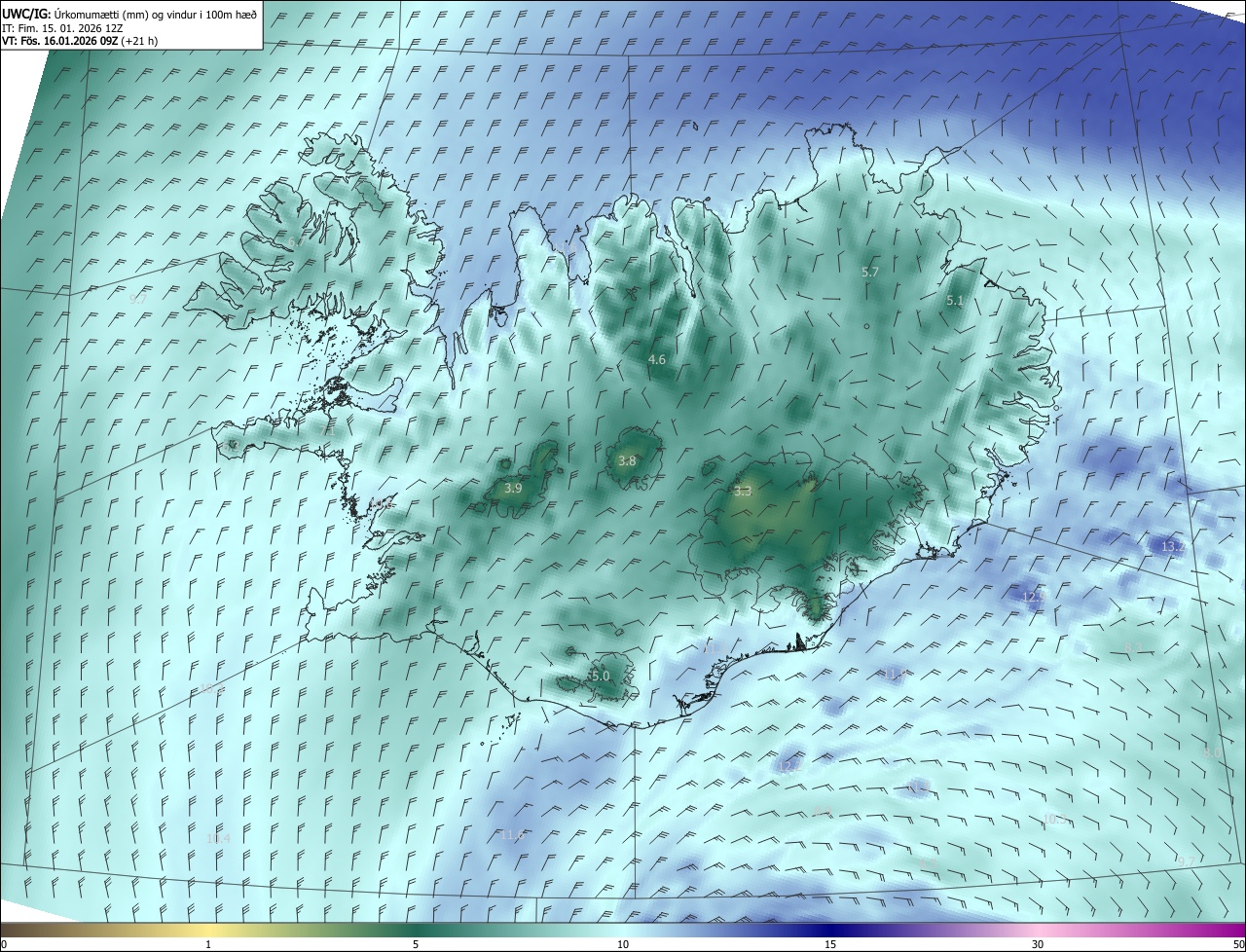
Task: Click the valid time line "VT: Fös. 16.01.2026 09Z (+21 h)"
Action: [x=80, y=41]
